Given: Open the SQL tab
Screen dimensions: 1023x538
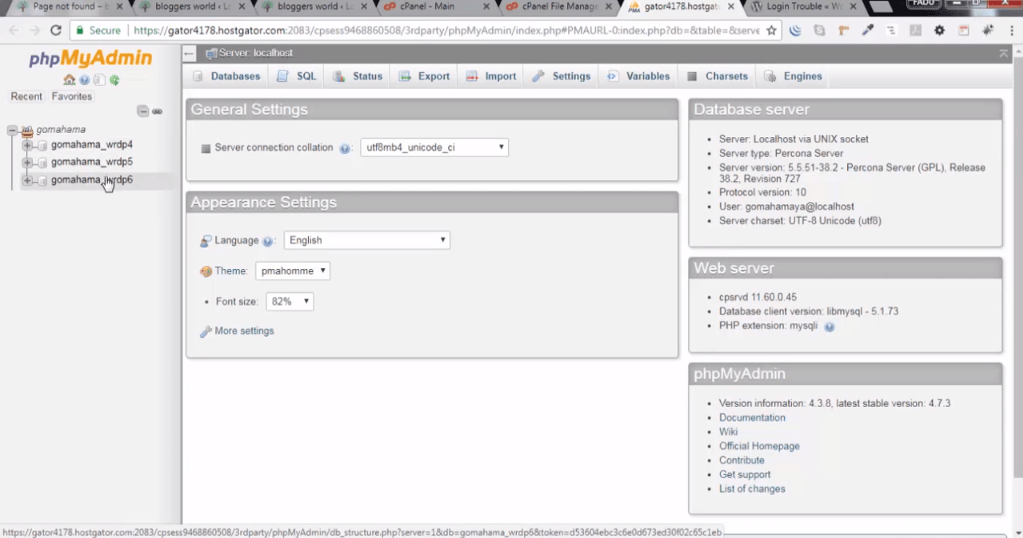Looking at the screenshot, I should (297, 76).
